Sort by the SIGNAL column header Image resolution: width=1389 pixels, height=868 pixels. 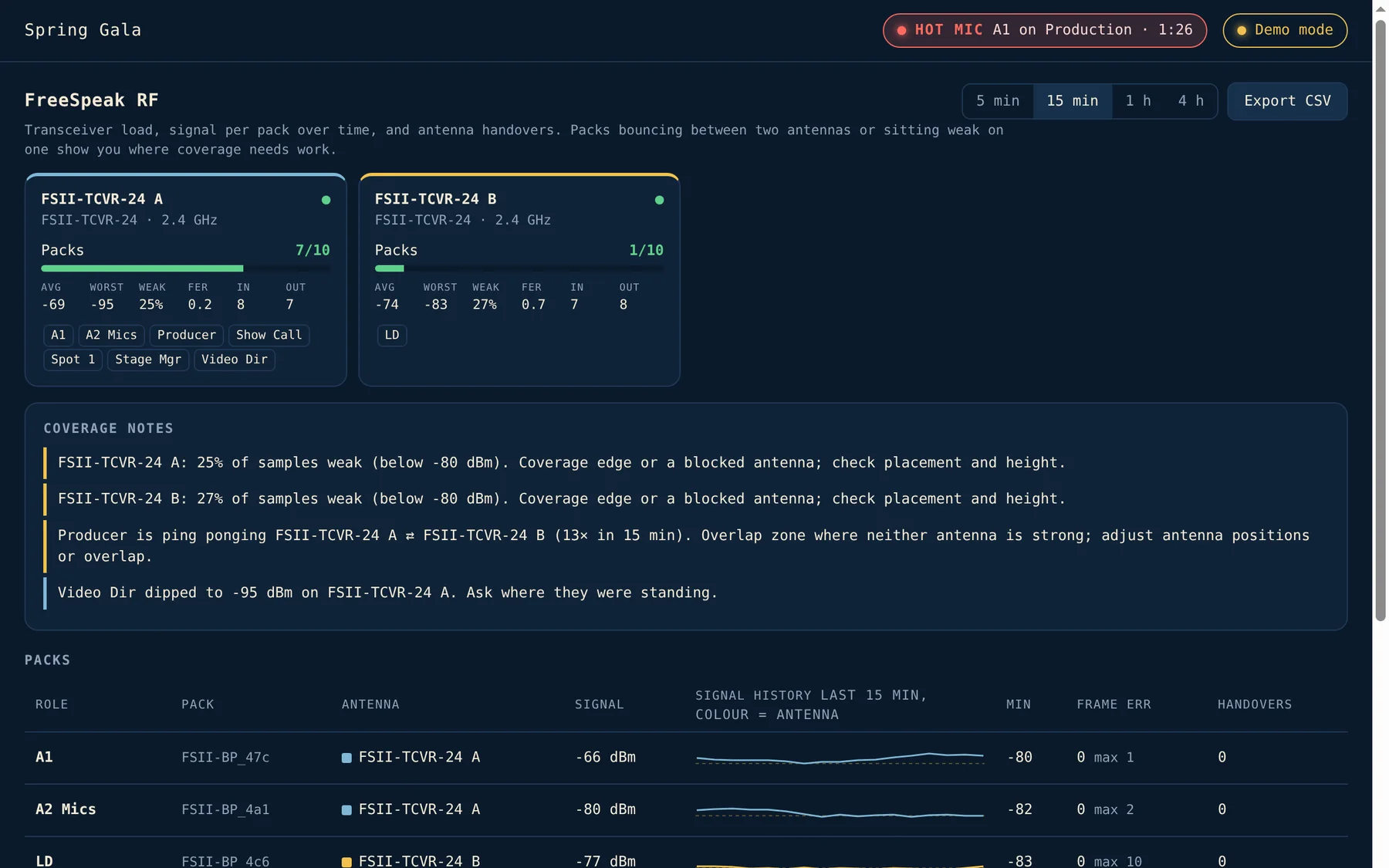click(599, 704)
